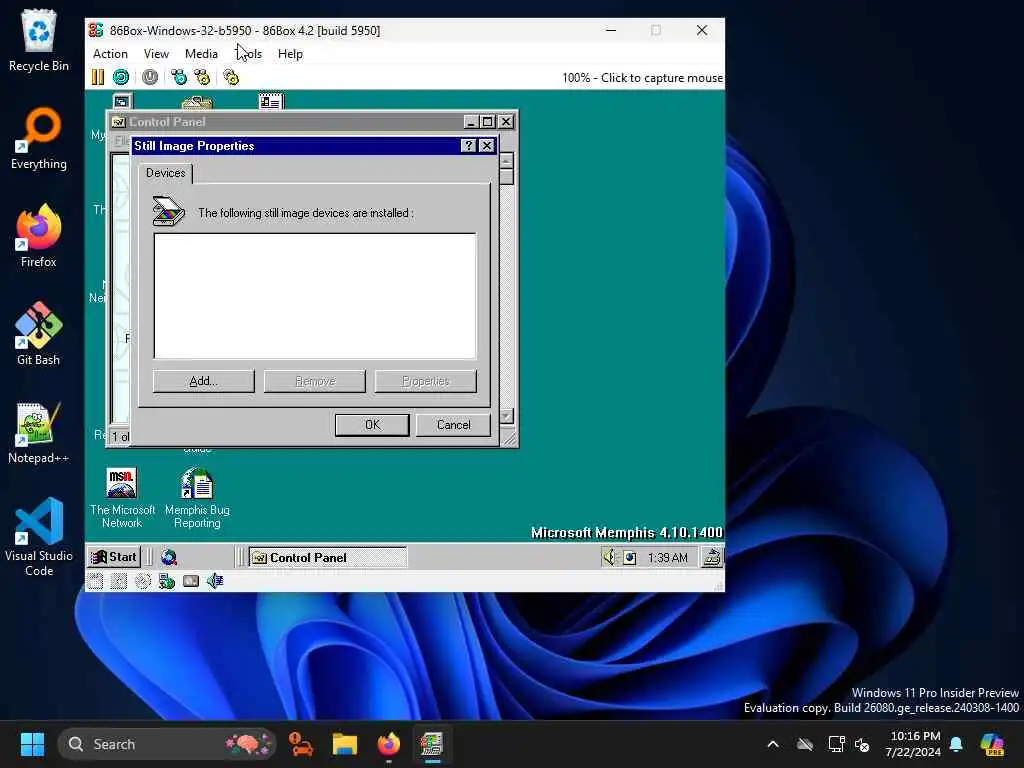Viewport: 1024px width, 768px height.
Task: Click the scheduler tray icon beside clock
Action: (x=630, y=557)
